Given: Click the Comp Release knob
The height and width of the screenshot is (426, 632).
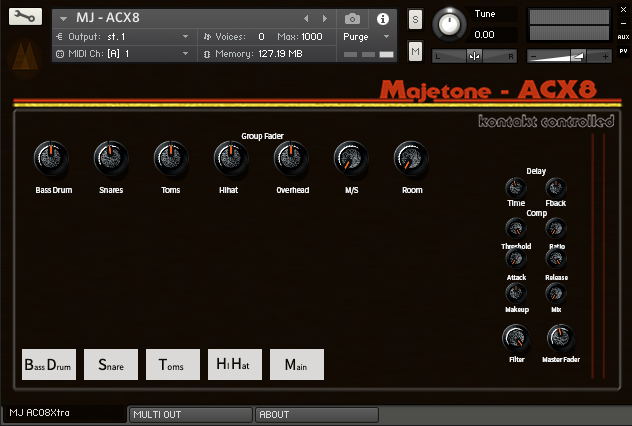Looking at the screenshot, I should coord(556,259).
